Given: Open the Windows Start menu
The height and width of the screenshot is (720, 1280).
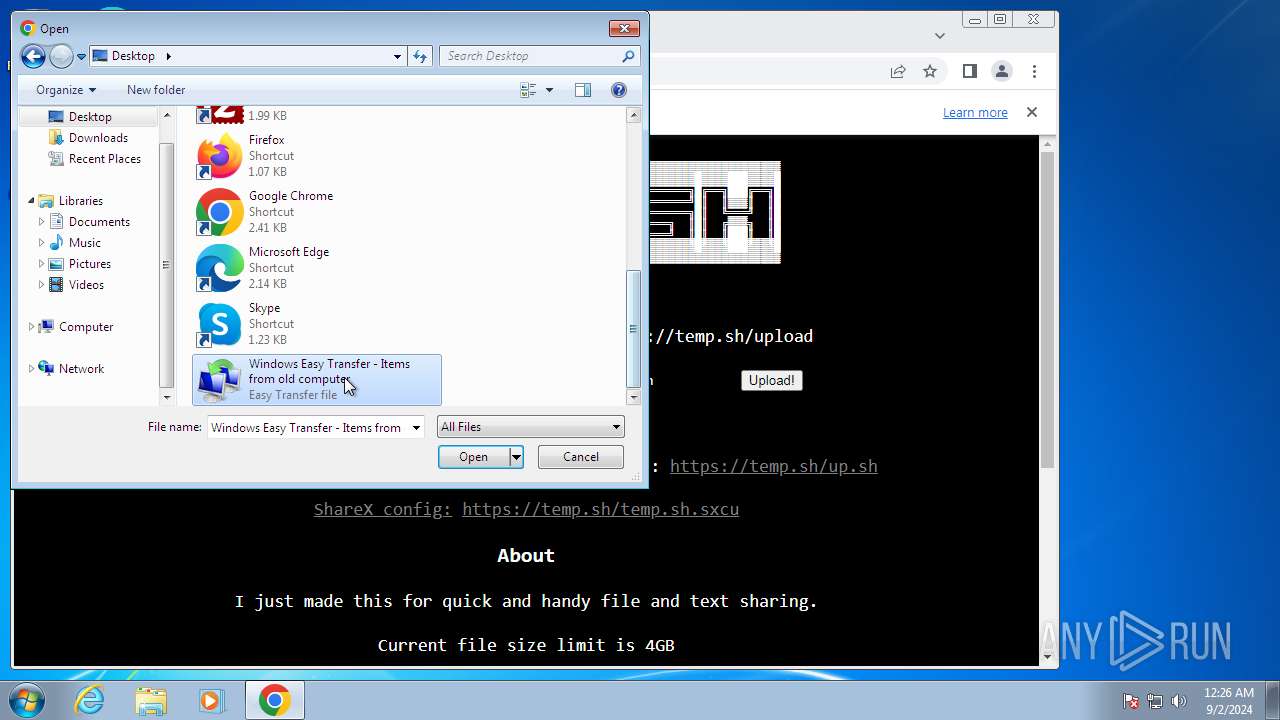Looking at the screenshot, I should 26,700.
